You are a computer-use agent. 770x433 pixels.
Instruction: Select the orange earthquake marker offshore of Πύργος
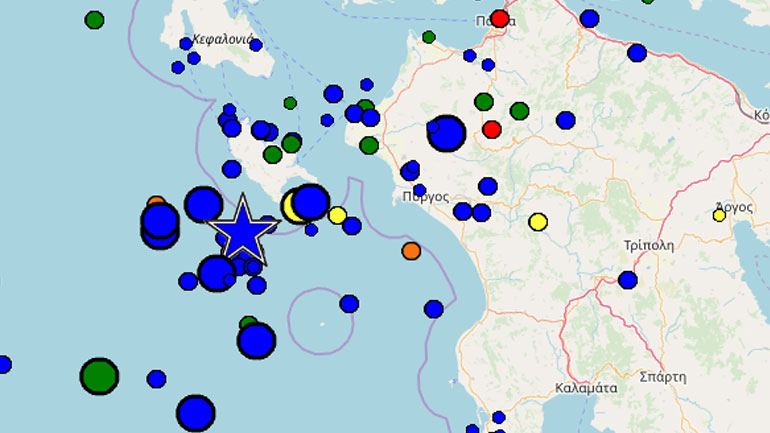pos(411,250)
